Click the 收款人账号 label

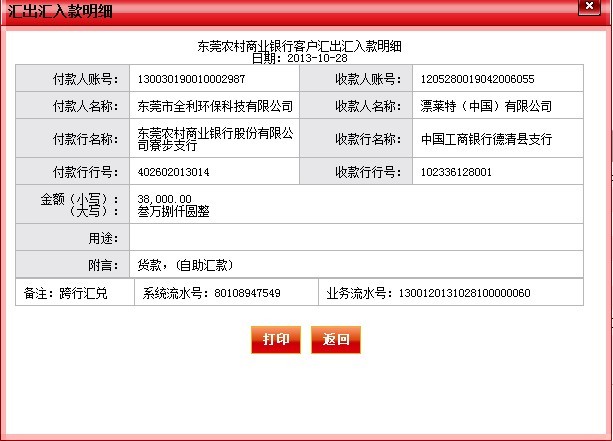[x=368, y=79]
